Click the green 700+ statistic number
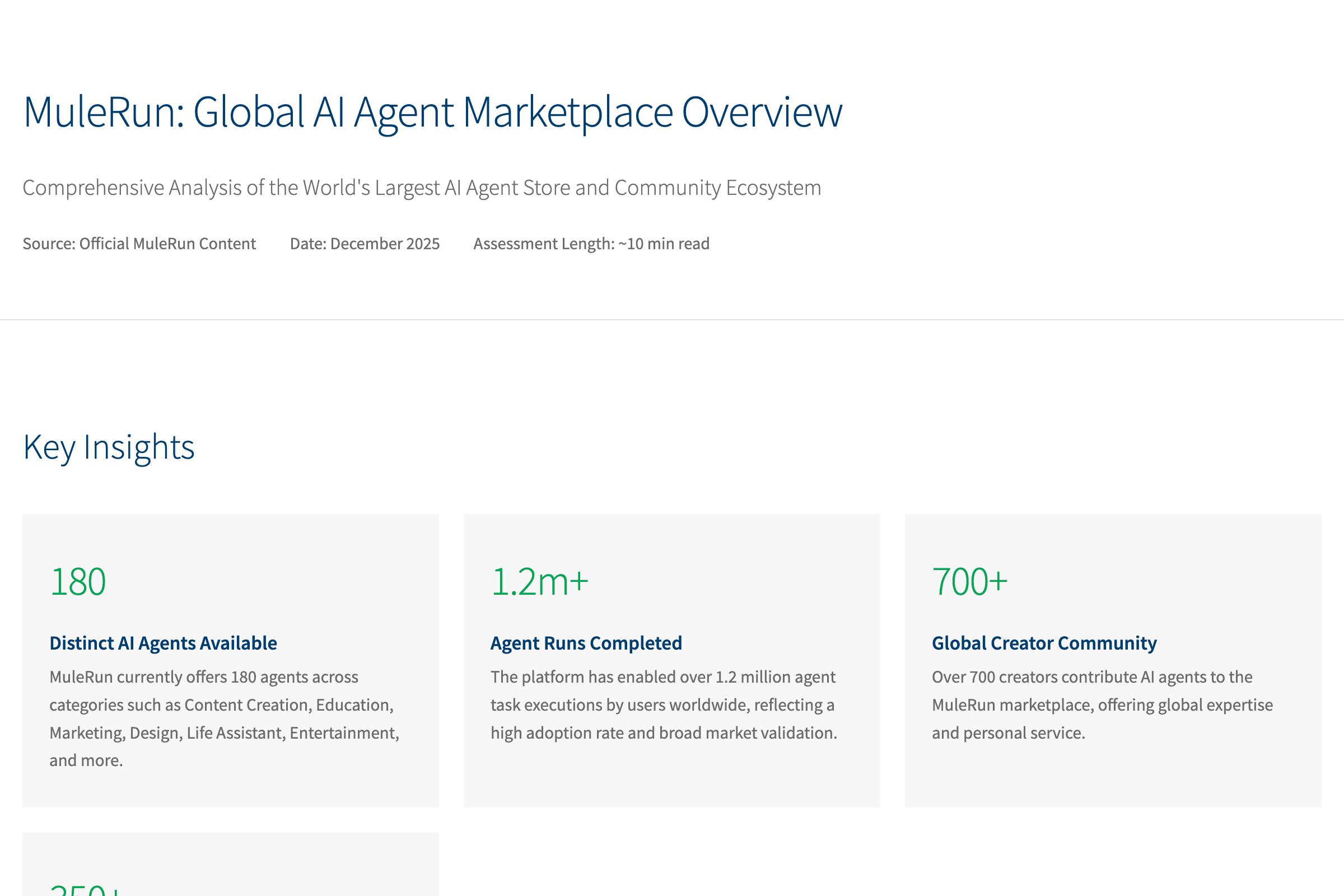This screenshot has width=1344, height=896. [969, 582]
